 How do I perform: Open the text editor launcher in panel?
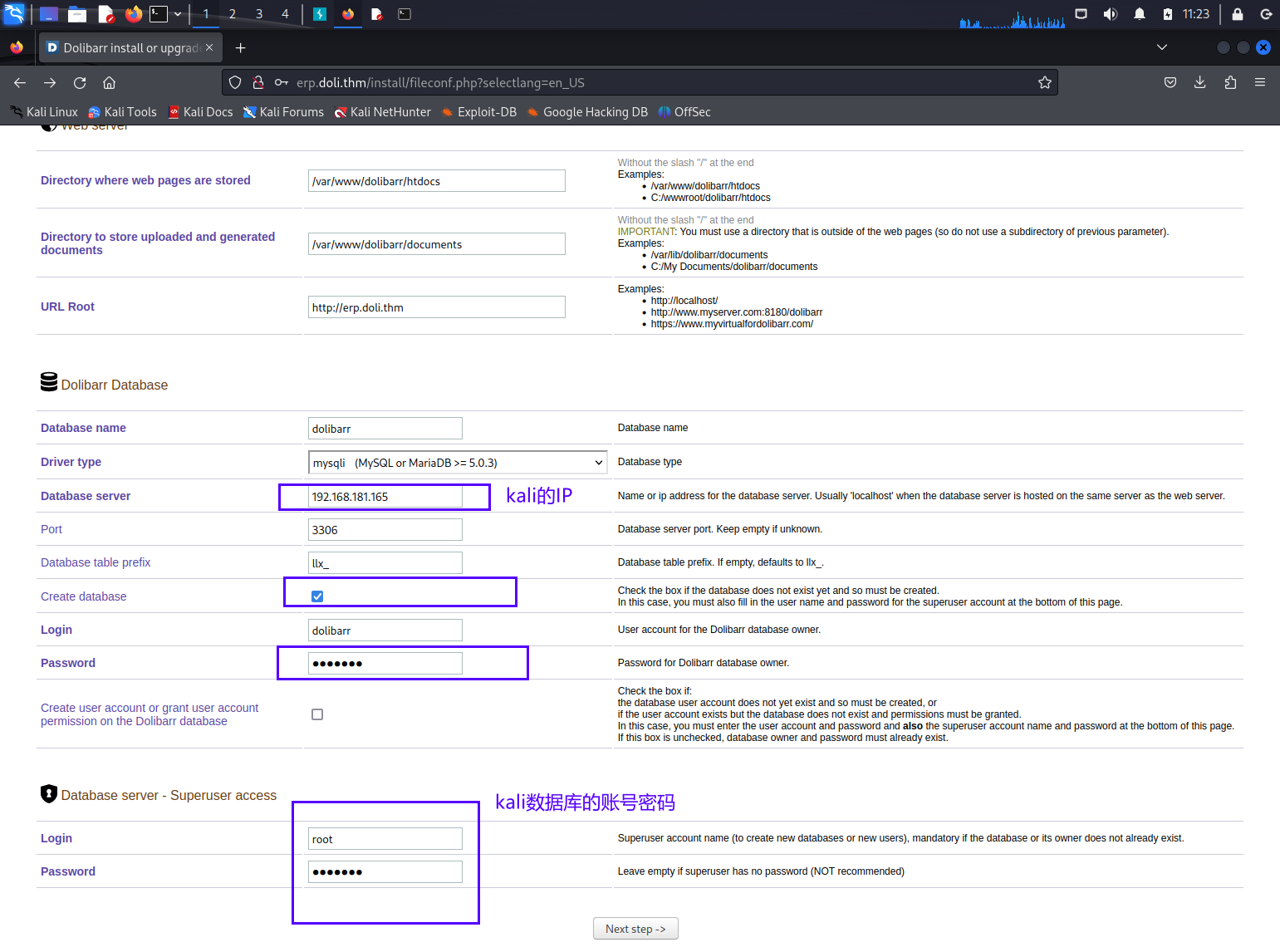[106, 14]
